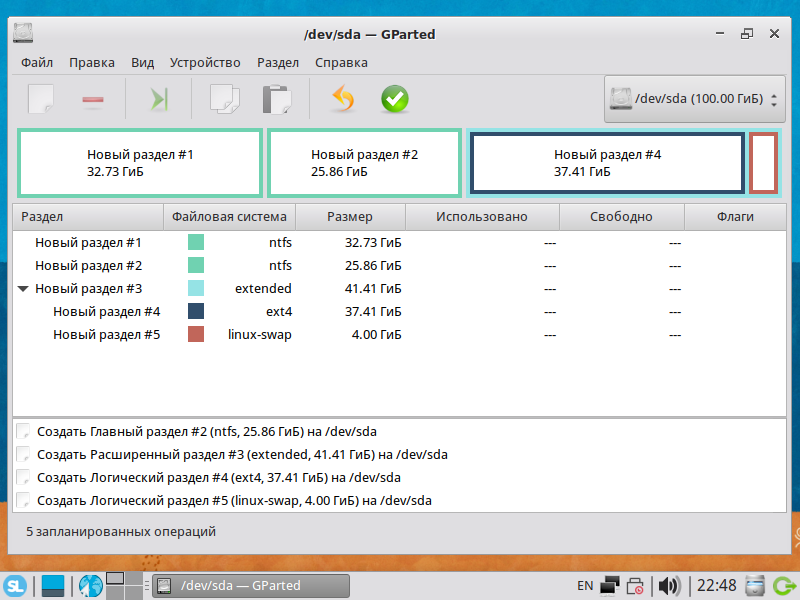Open the Вид menu
Viewport: 800px width, 600px height.
click(x=142, y=63)
